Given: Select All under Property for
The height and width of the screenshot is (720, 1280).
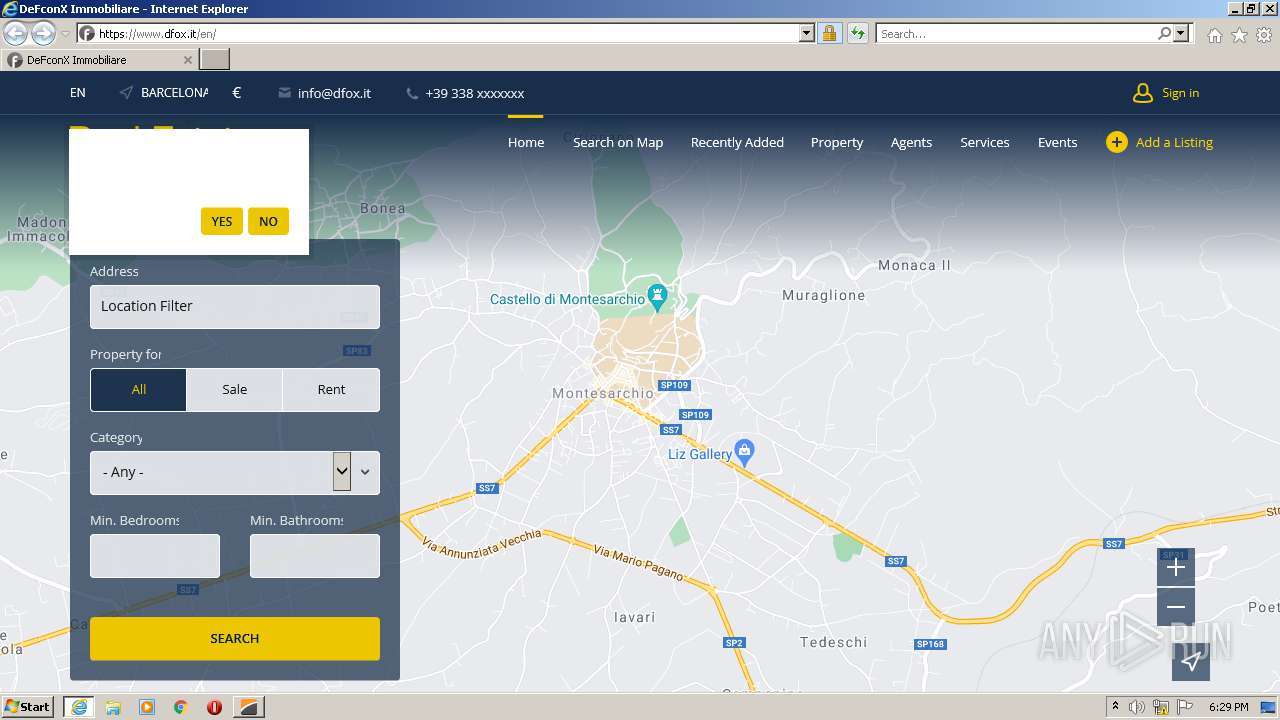Looking at the screenshot, I should click(x=138, y=390).
